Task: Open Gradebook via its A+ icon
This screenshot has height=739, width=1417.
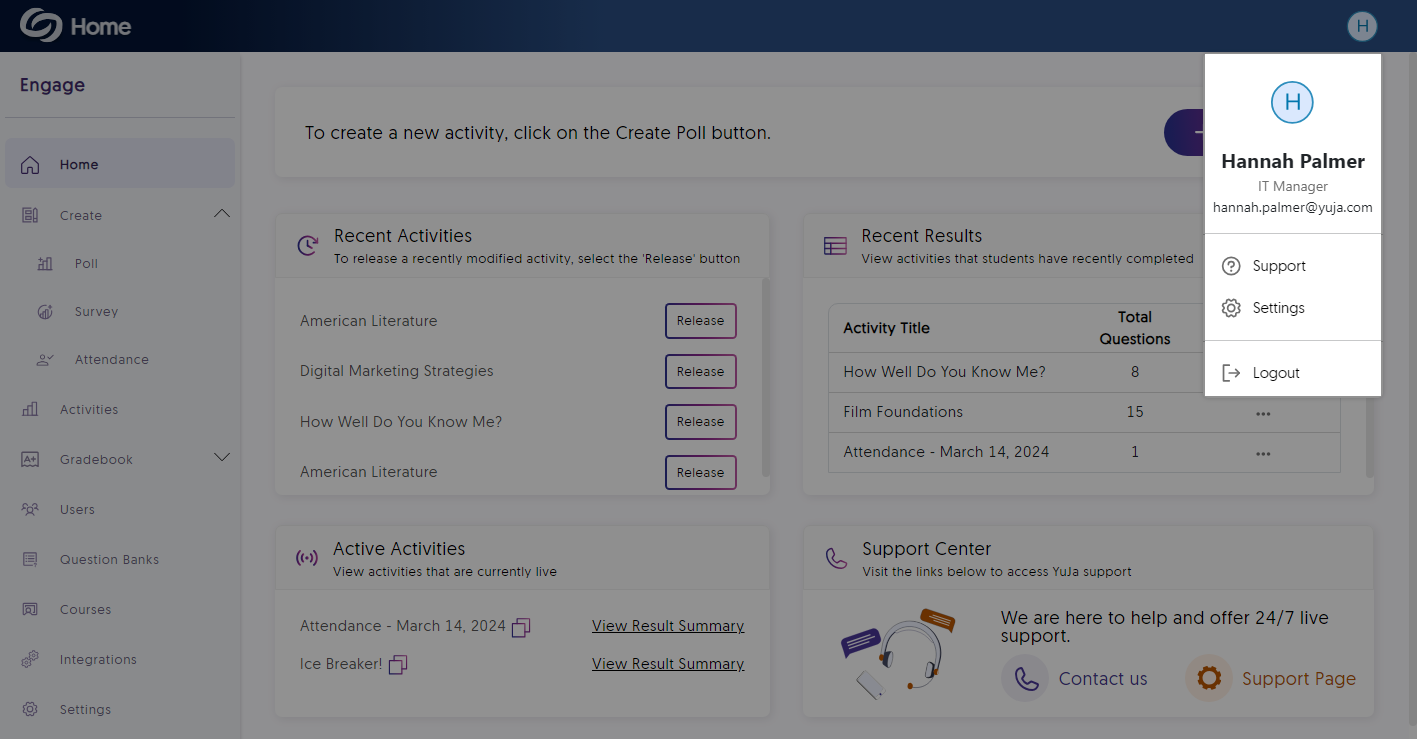Action: click(x=30, y=460)
